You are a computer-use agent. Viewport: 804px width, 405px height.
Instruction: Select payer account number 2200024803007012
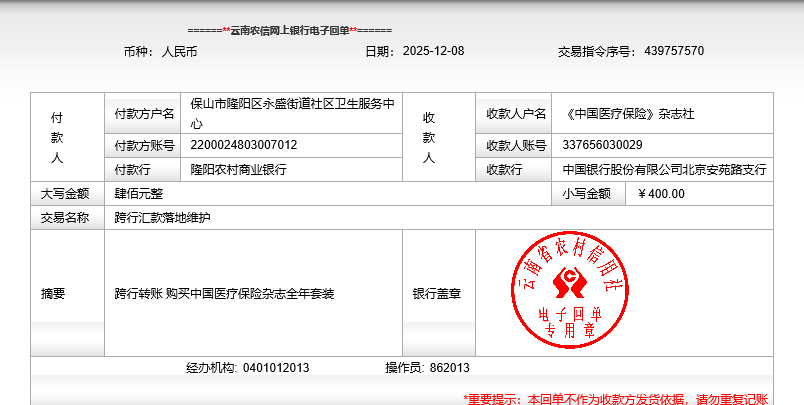tap(244, 146)
